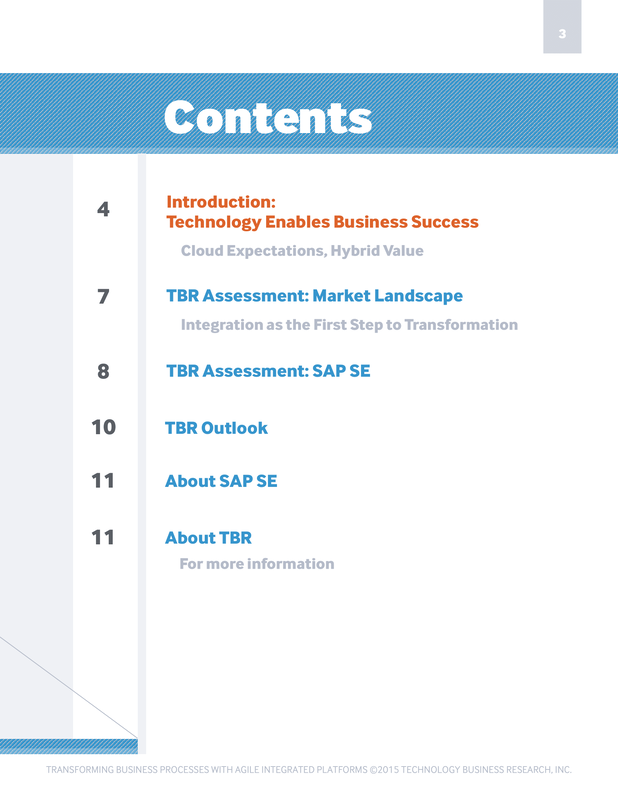The height and width of the screenshot is (800, 618).
Task: Select the 'Technology Enables Business Success' line
Action: 322,222
